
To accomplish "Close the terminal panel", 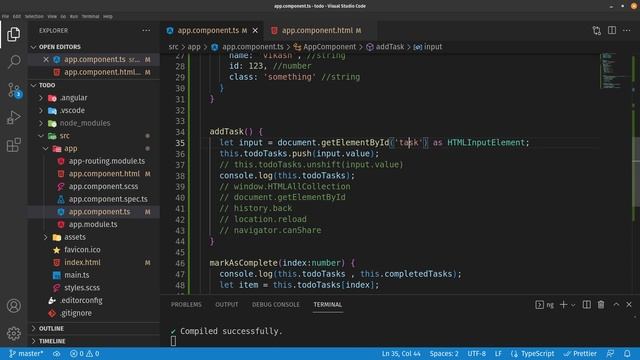I will coord(629,304).
